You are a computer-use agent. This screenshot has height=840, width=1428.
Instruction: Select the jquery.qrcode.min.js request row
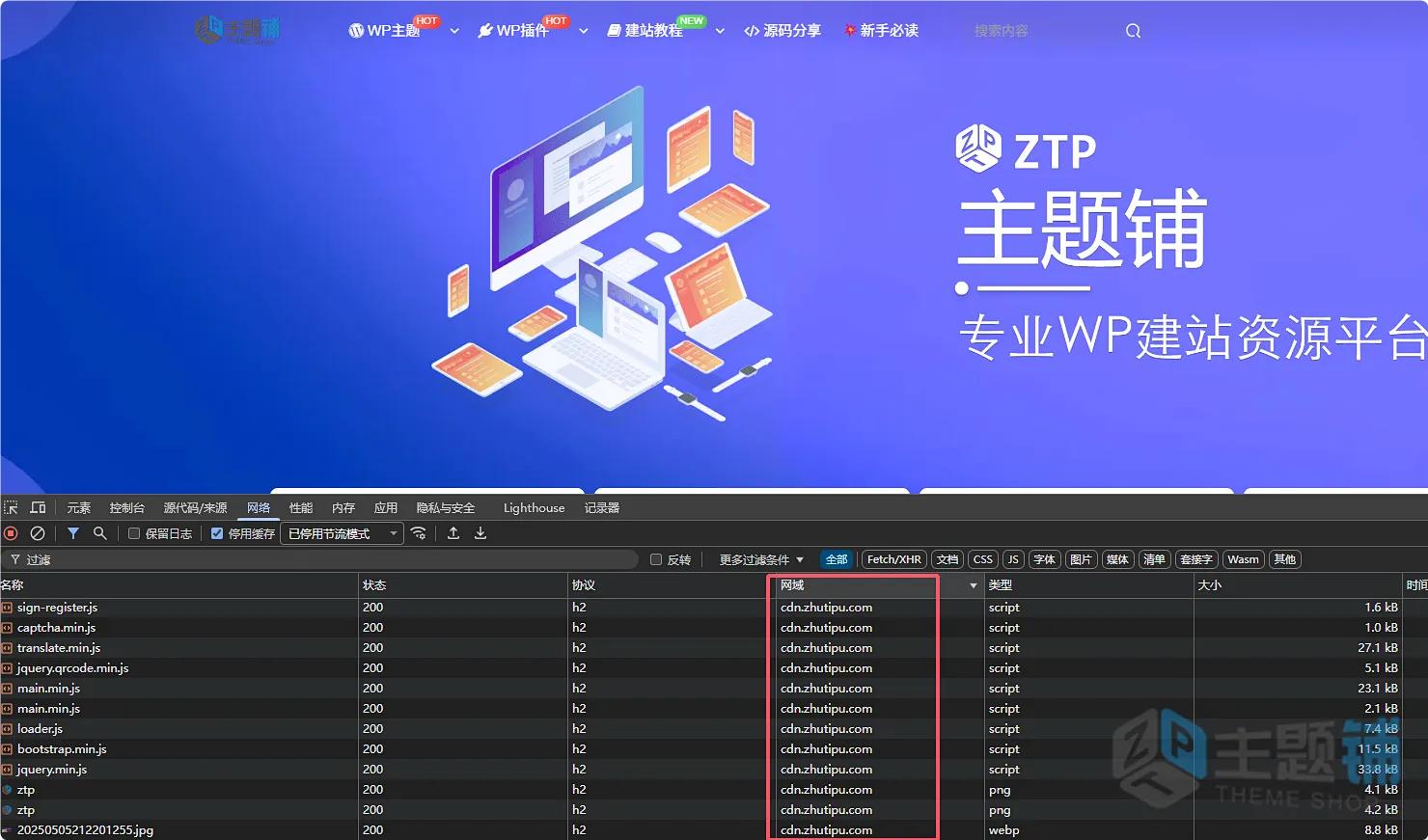(x=714, y=668)
